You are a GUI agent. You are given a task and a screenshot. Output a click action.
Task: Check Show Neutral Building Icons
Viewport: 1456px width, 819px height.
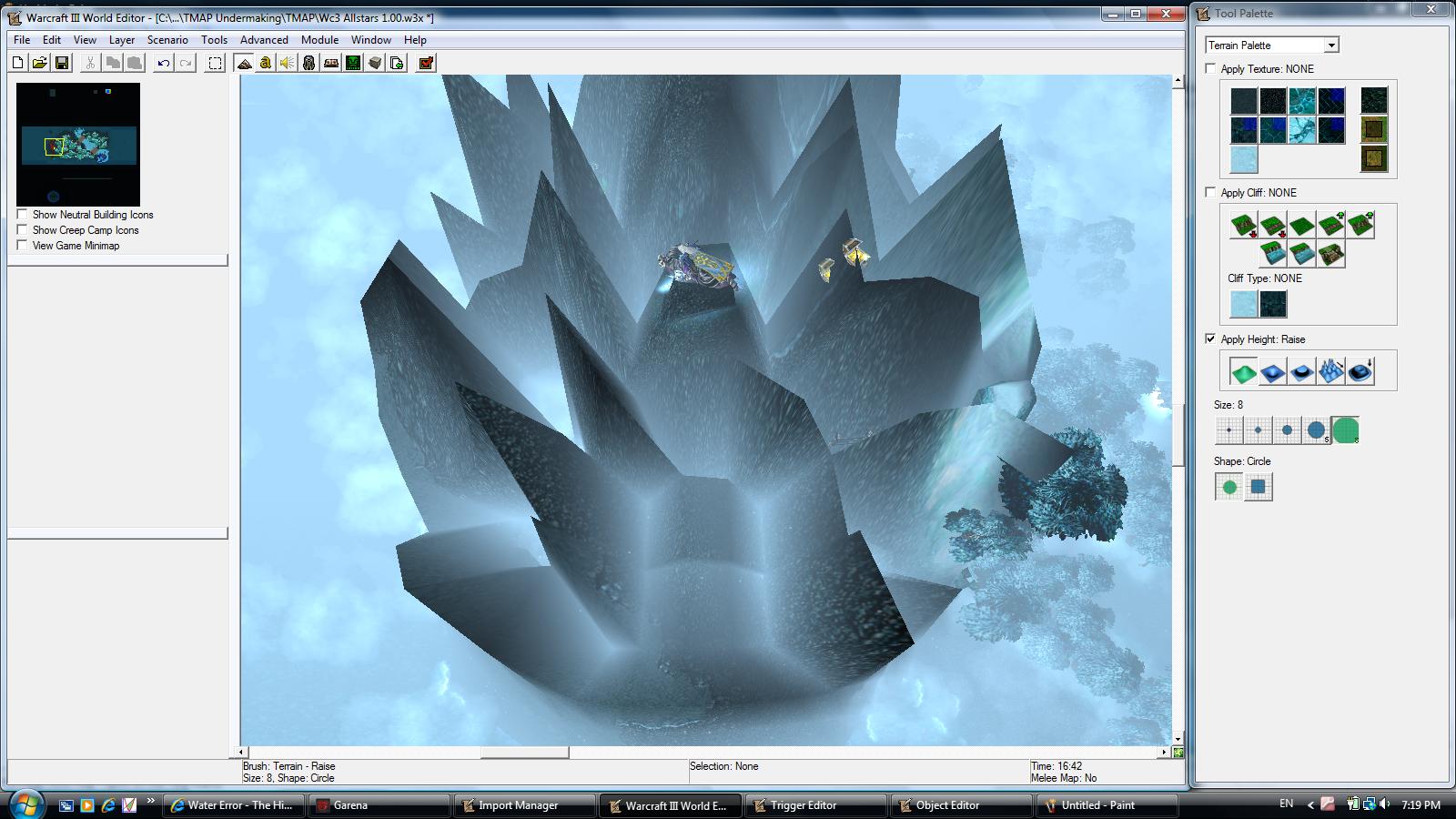22,215
